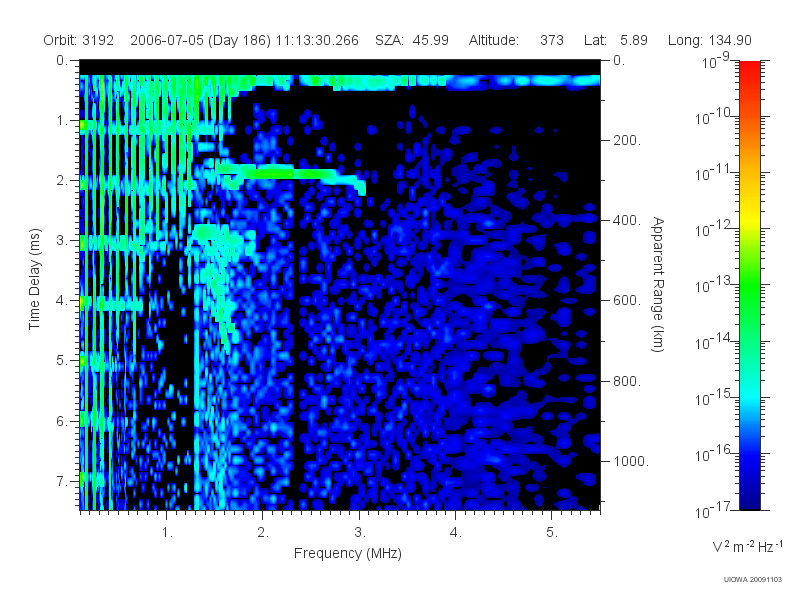Screen dimensions: 800x600
Task: Click the time delay tick label '7.'
Action: [x=62, y=481]
